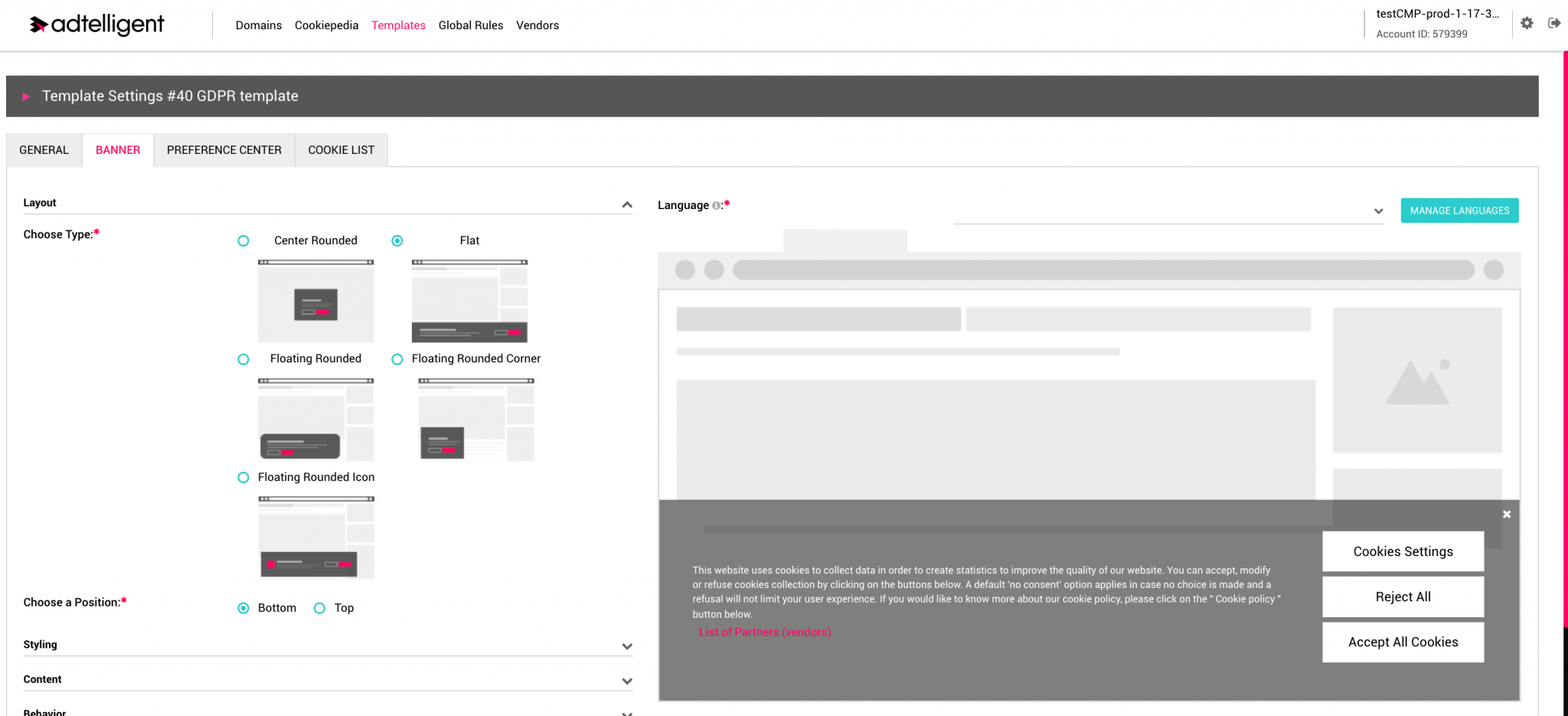Select the Floating Rounded Corner preview thumbnail
The image size is (1568, 716).
click(x=475, y=419)
